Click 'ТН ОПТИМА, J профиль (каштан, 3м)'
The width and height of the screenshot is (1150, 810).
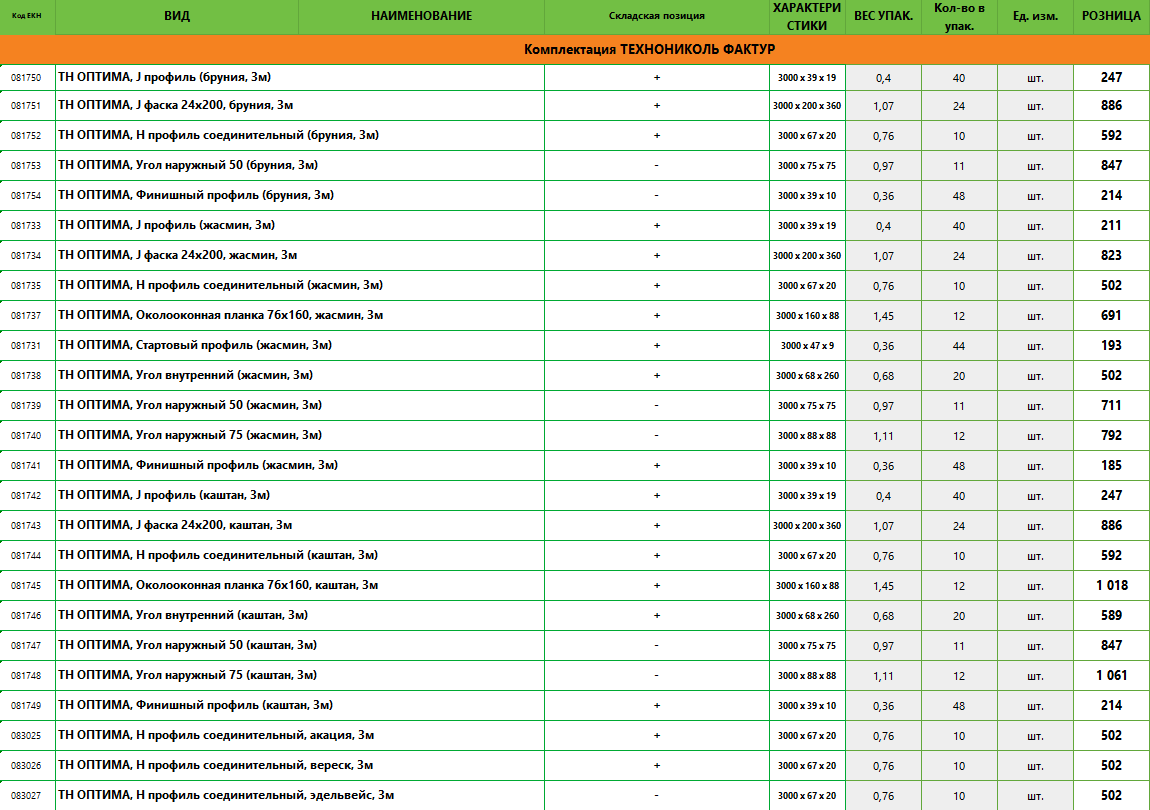tap(164, 495)
